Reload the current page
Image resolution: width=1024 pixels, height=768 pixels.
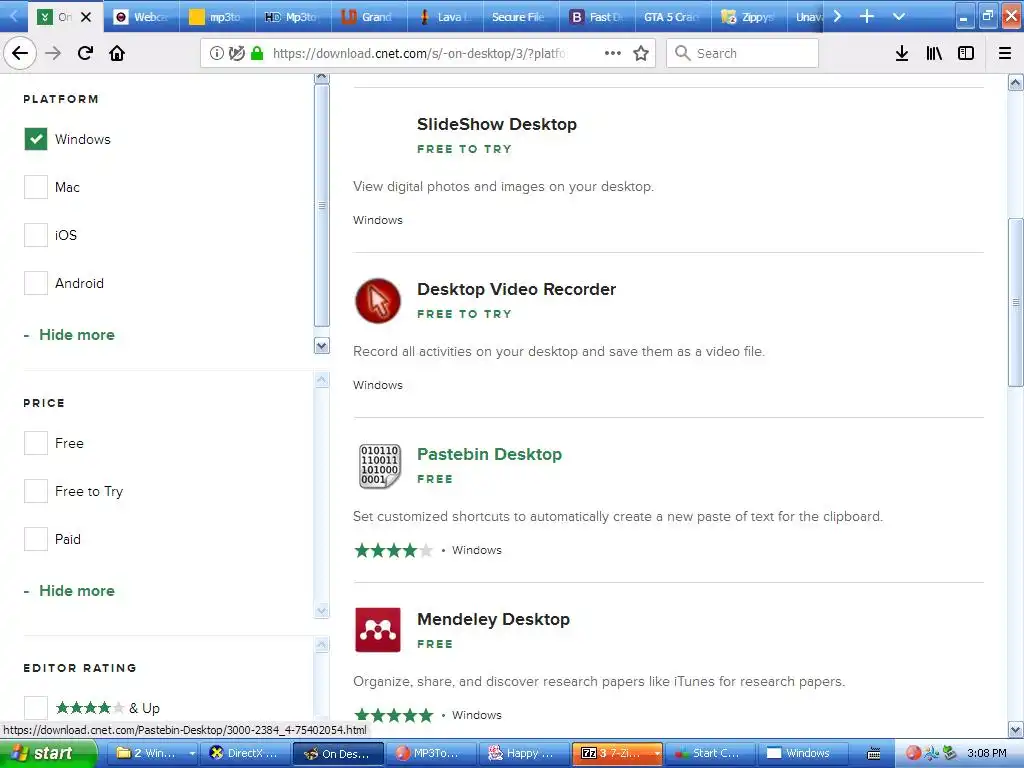click(x=85, y=53)
